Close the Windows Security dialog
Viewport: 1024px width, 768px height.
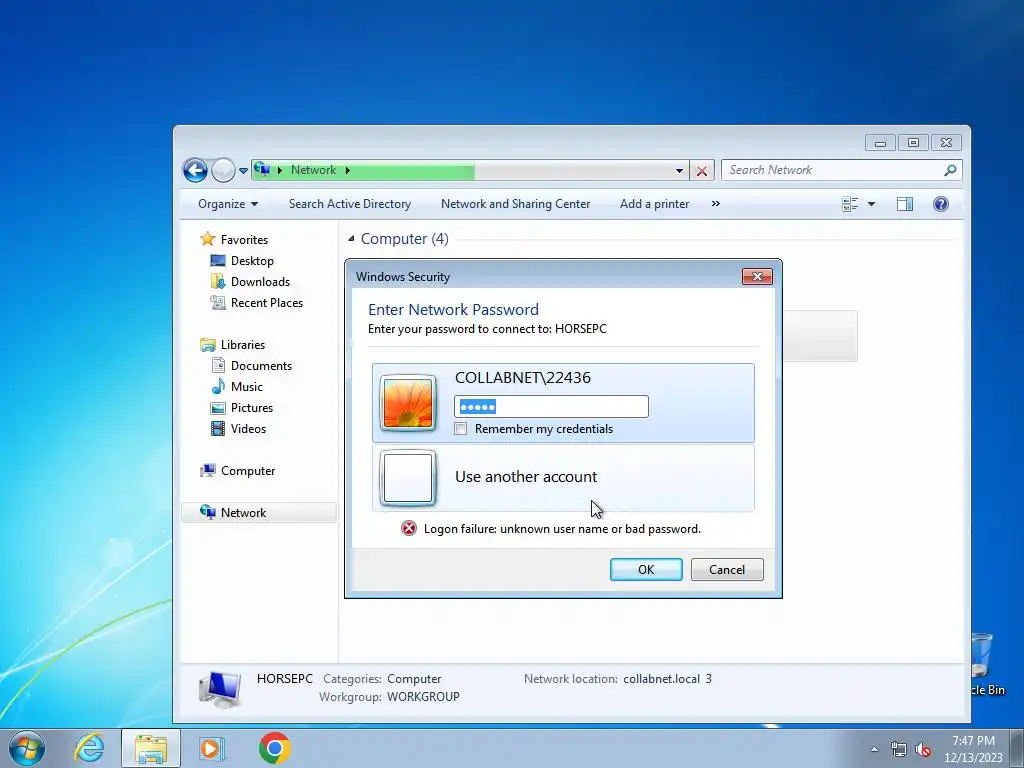(x=757, y=276)
